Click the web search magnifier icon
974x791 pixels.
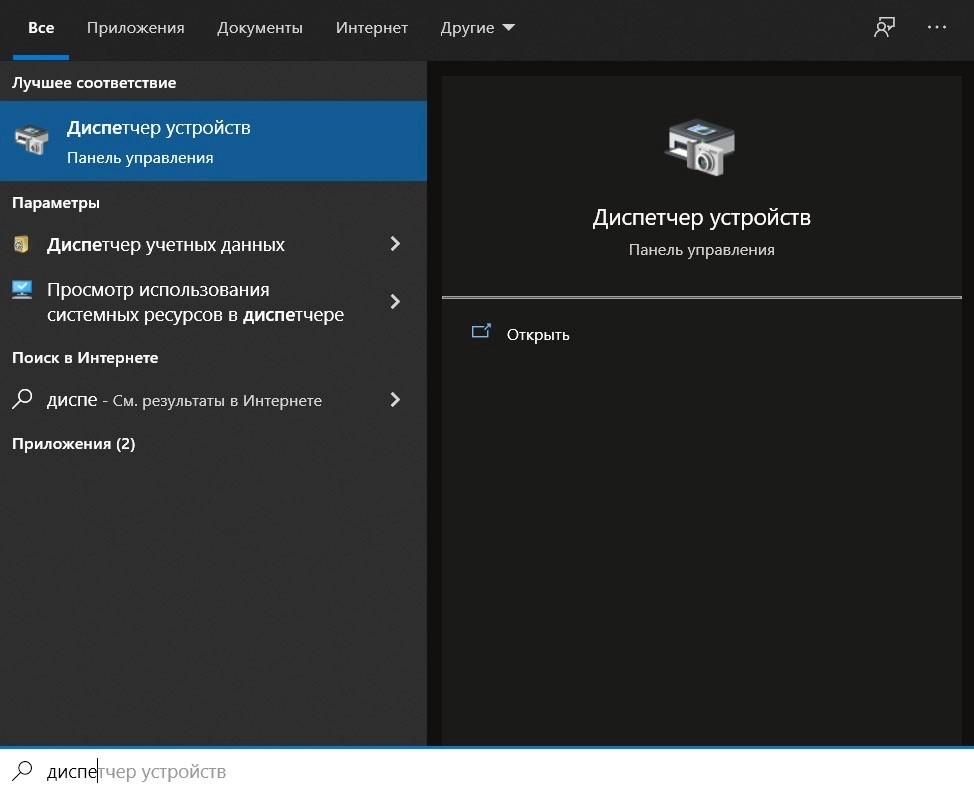click(x=22, y=400)
